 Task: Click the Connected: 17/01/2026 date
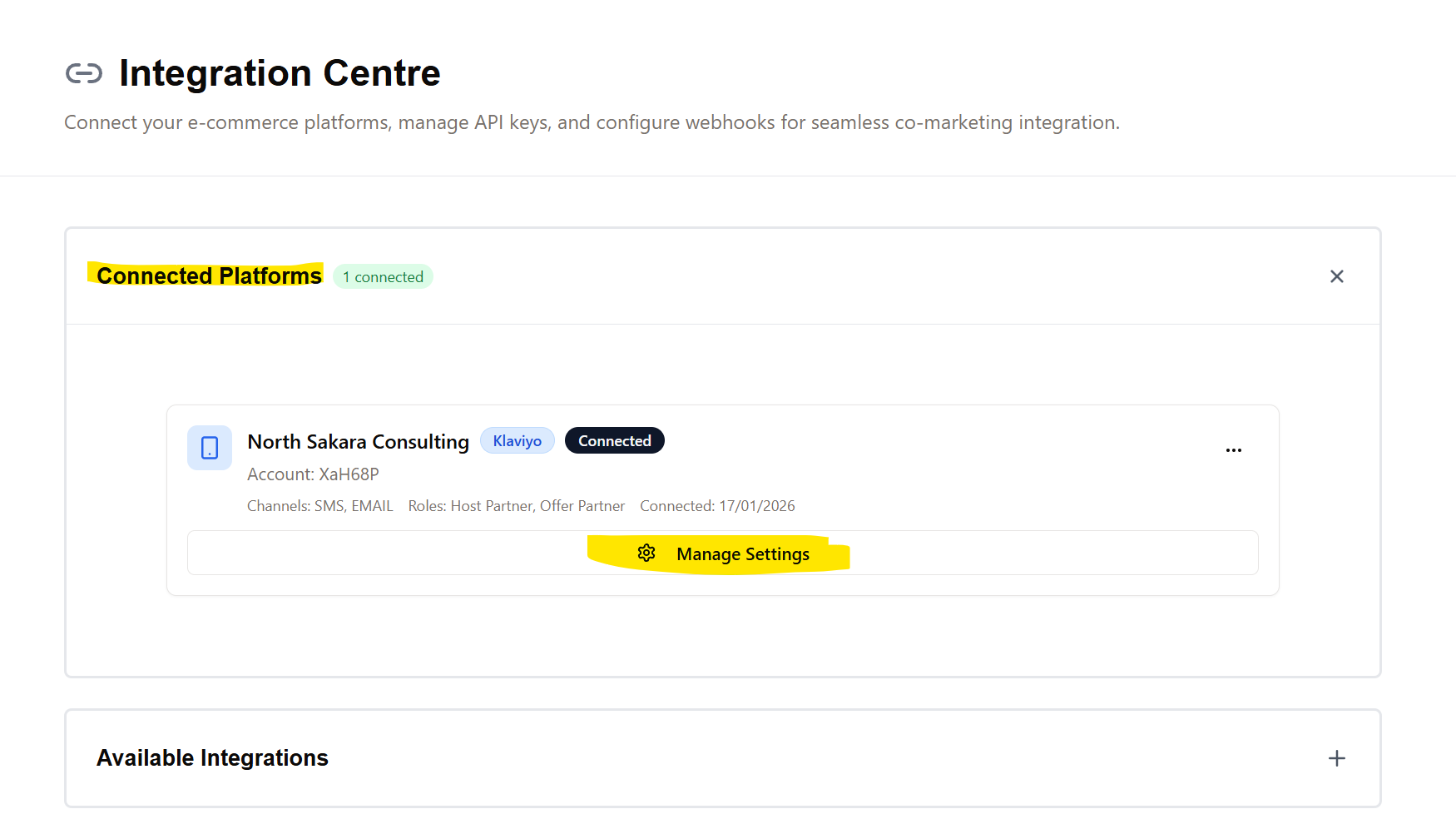coord(717,506)
